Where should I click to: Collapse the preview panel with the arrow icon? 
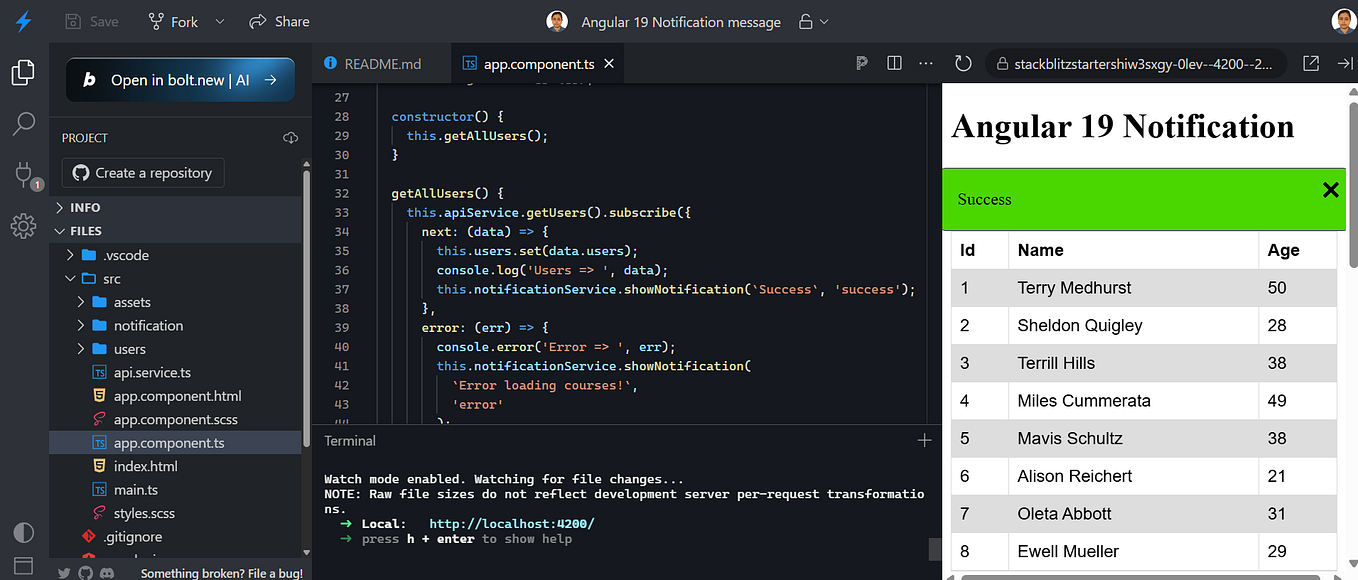tap(1344, 62)
